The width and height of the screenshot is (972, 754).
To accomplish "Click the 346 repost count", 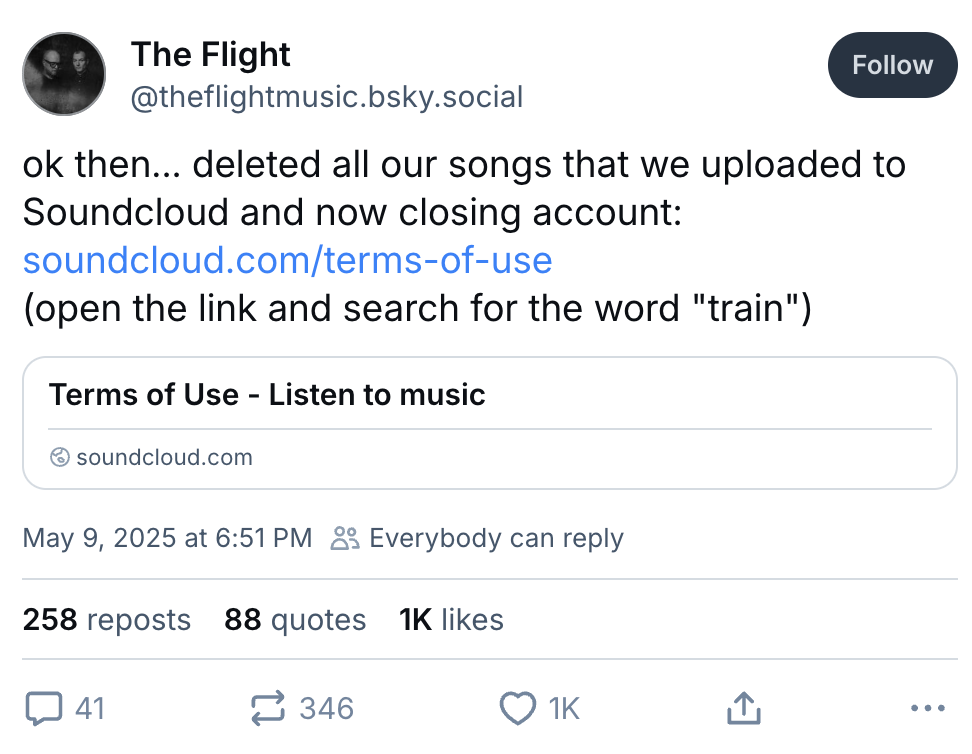I will point(326,709).
